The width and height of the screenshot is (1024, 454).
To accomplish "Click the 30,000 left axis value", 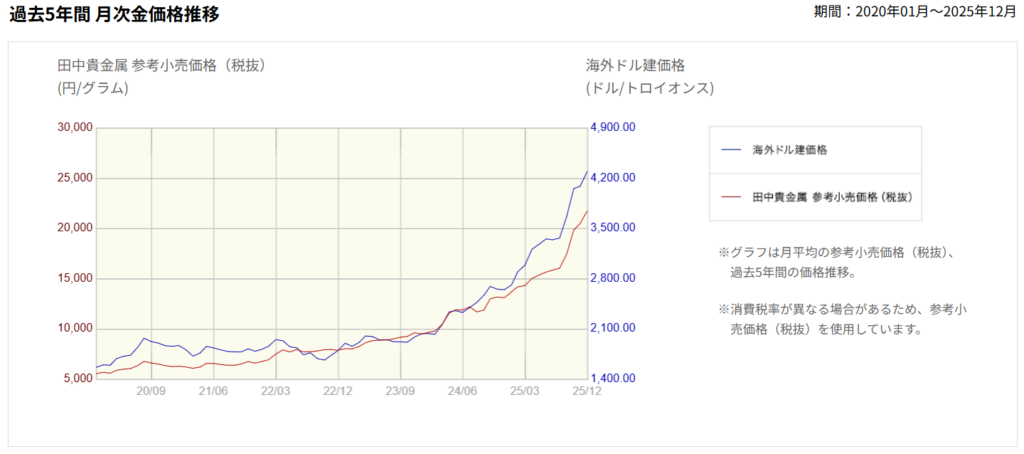I will [x=74, y=128].
